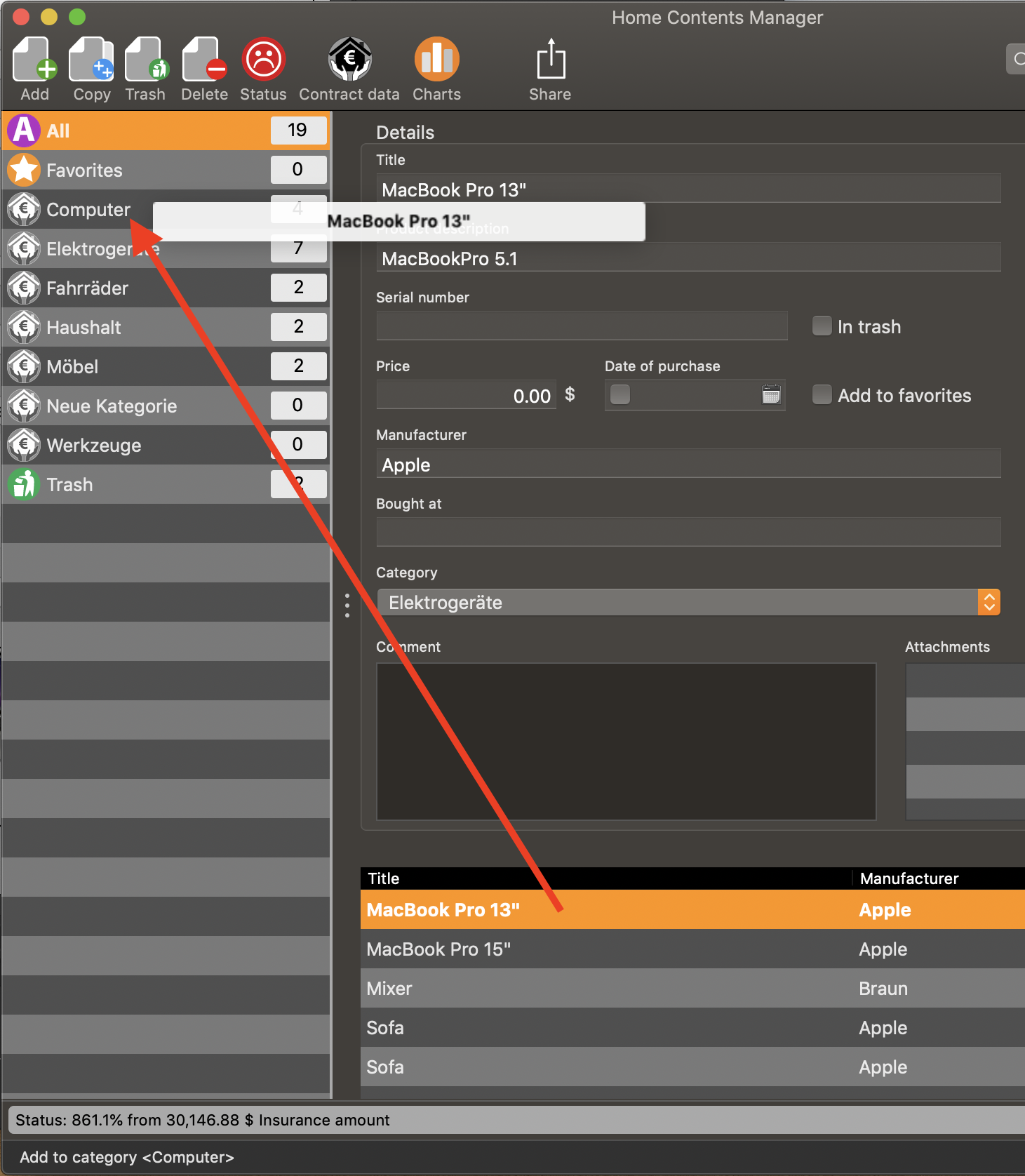Click the Title field MacBook Pro 13"

tap(689, 189)
